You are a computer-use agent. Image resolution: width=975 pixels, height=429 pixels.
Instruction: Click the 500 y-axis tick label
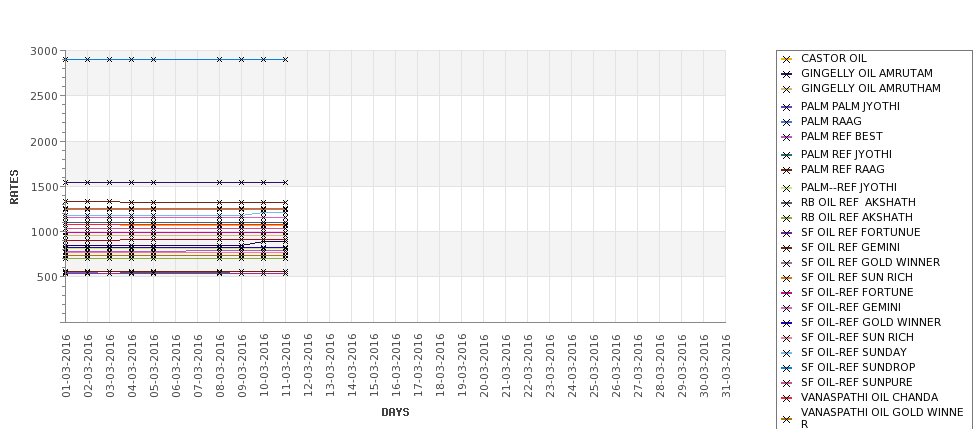pos(47,277)
